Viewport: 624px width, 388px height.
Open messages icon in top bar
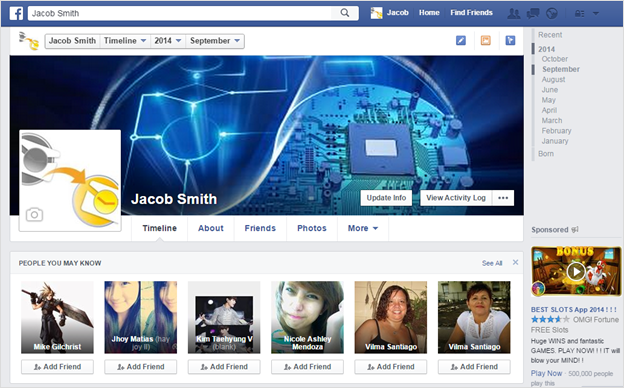[x=532, y=14]
